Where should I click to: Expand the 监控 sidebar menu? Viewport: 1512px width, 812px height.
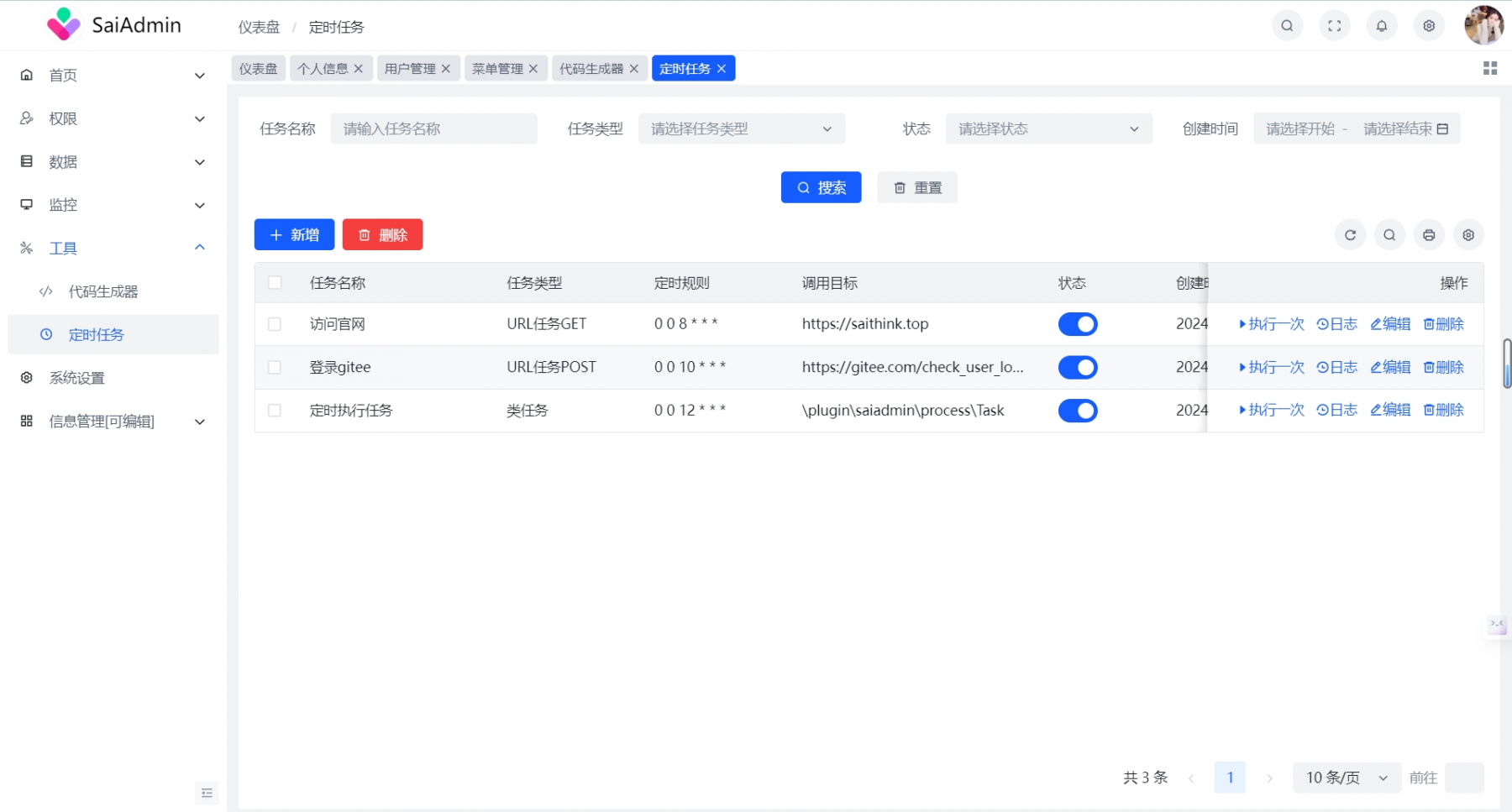click(113, 205)
